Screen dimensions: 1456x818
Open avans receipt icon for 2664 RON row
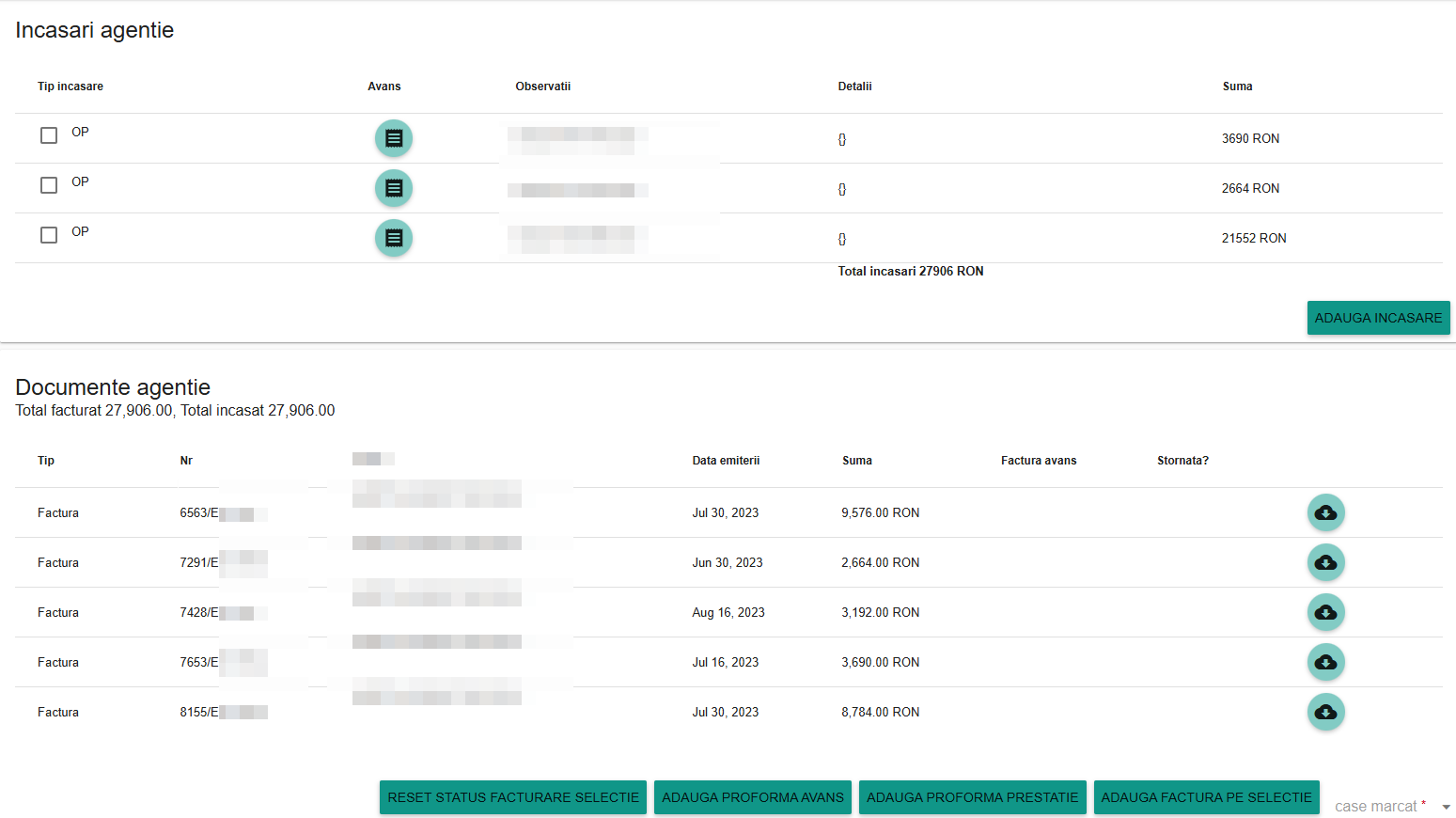click(x=394, y=188)
